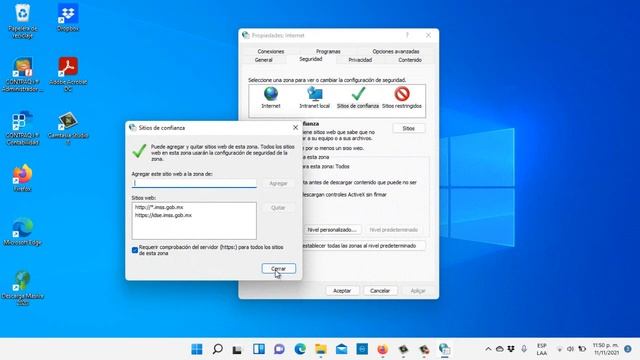Select the Firefox desktop shortcut
640x360 pixels.
click(x=22, y=178)
